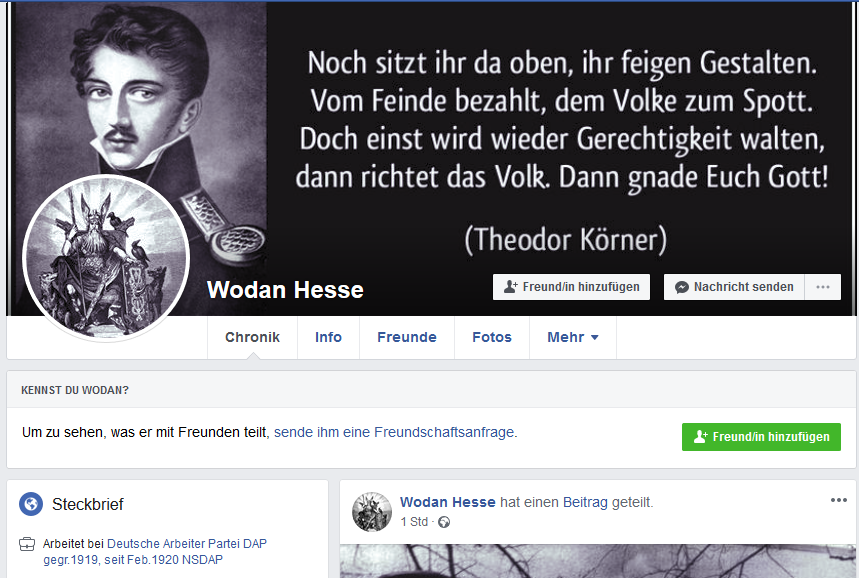Click the small avatar in the shared post header

click(x=372, y=512)
